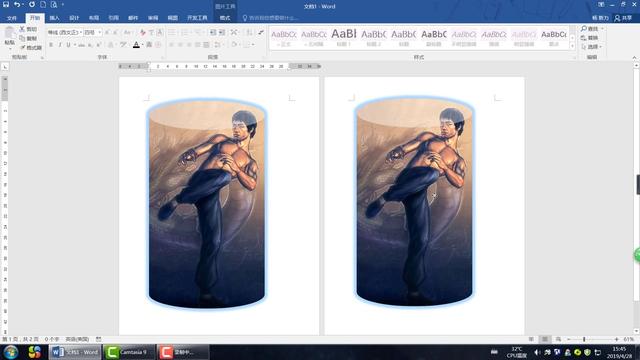
Task: Show or hide paragraph marks
Action: [261, 32]
